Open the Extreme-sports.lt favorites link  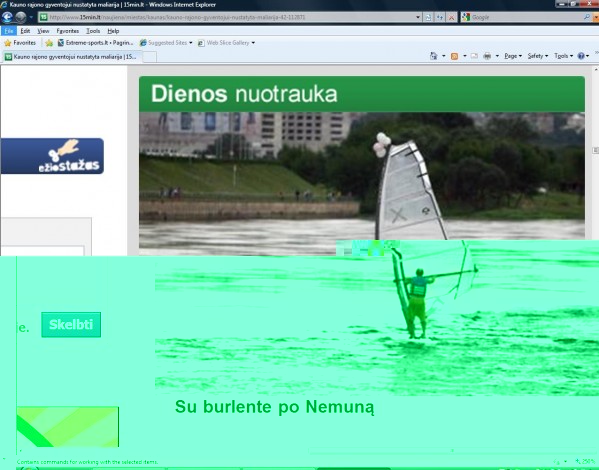coord(95,43)
